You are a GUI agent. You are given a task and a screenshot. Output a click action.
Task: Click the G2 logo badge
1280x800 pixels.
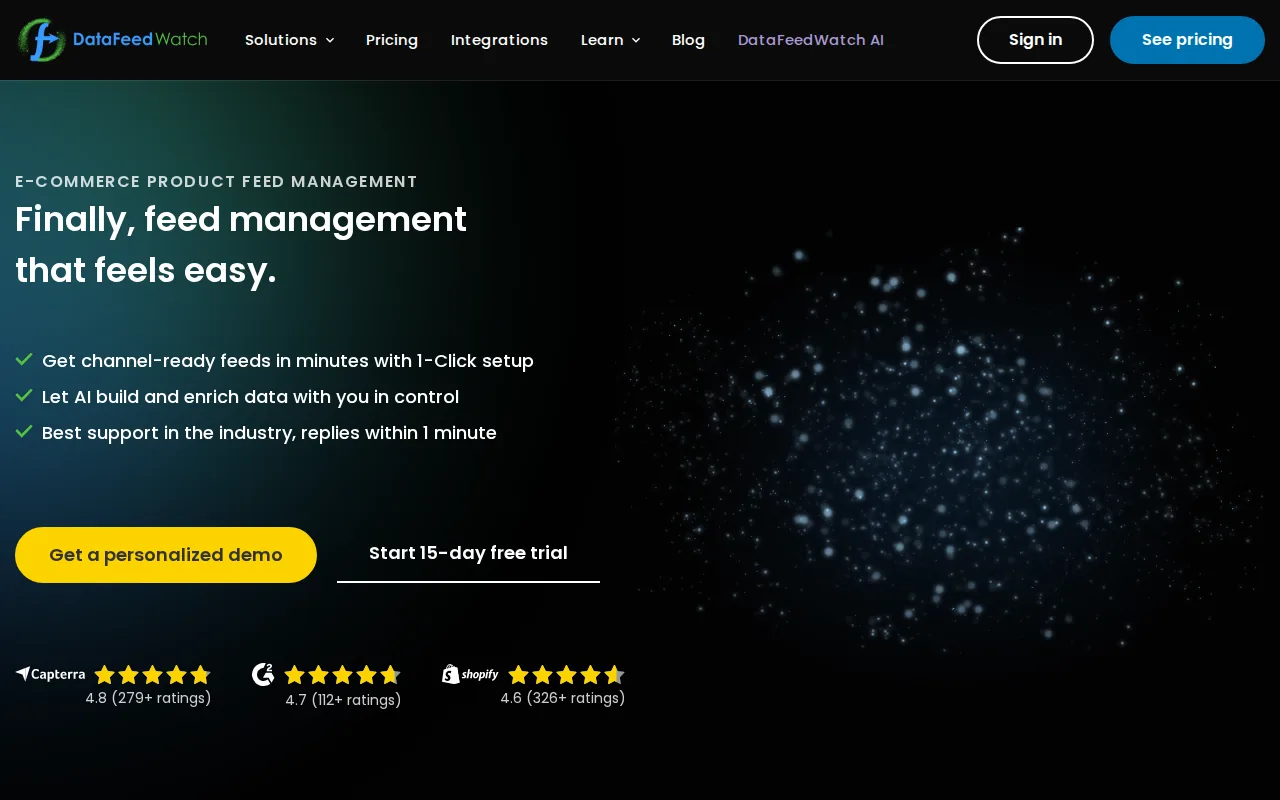click(263, 675)
